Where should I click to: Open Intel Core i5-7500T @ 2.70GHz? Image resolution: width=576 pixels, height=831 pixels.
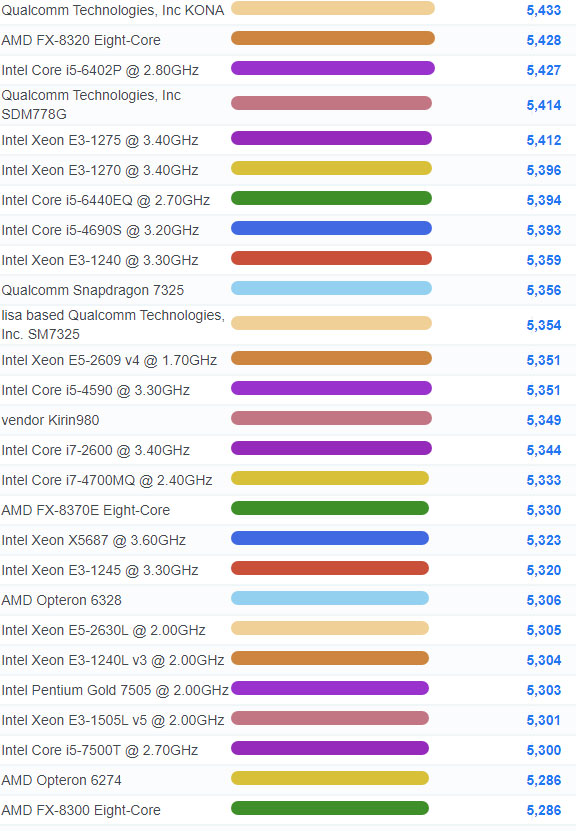[x=100, y=750]
